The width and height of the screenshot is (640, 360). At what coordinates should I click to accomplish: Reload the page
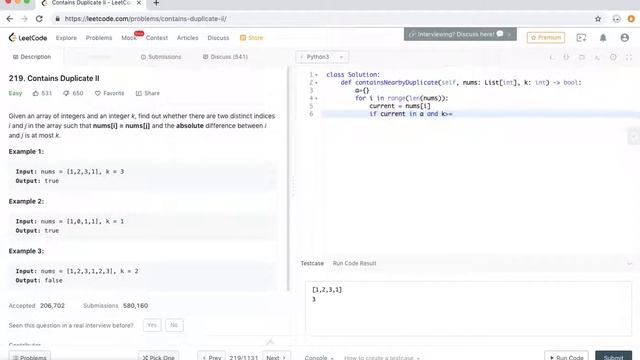coord(39,19)
